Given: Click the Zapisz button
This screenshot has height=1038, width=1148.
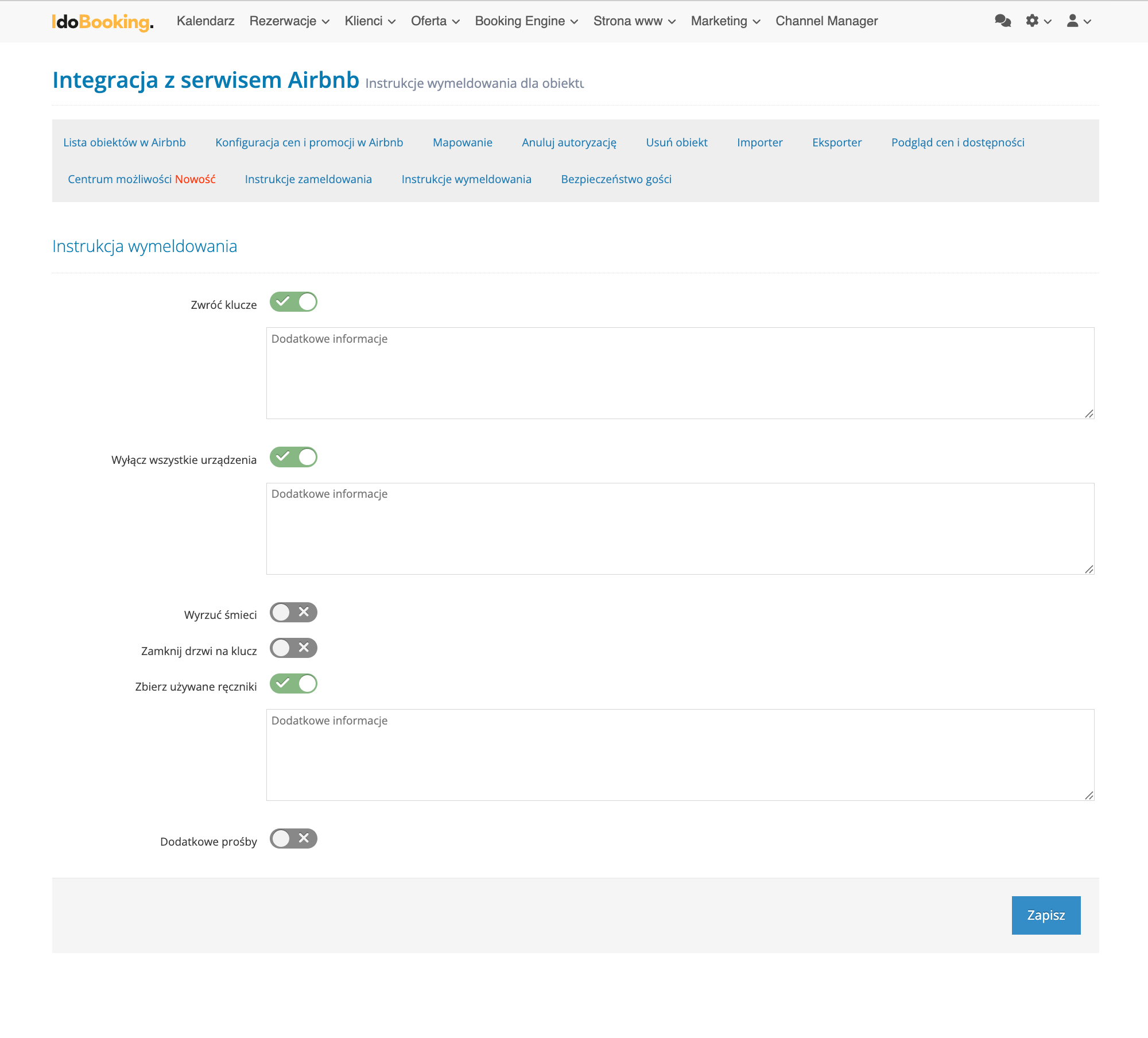Looking at the screenshot, I should [x=1045, y=915].
